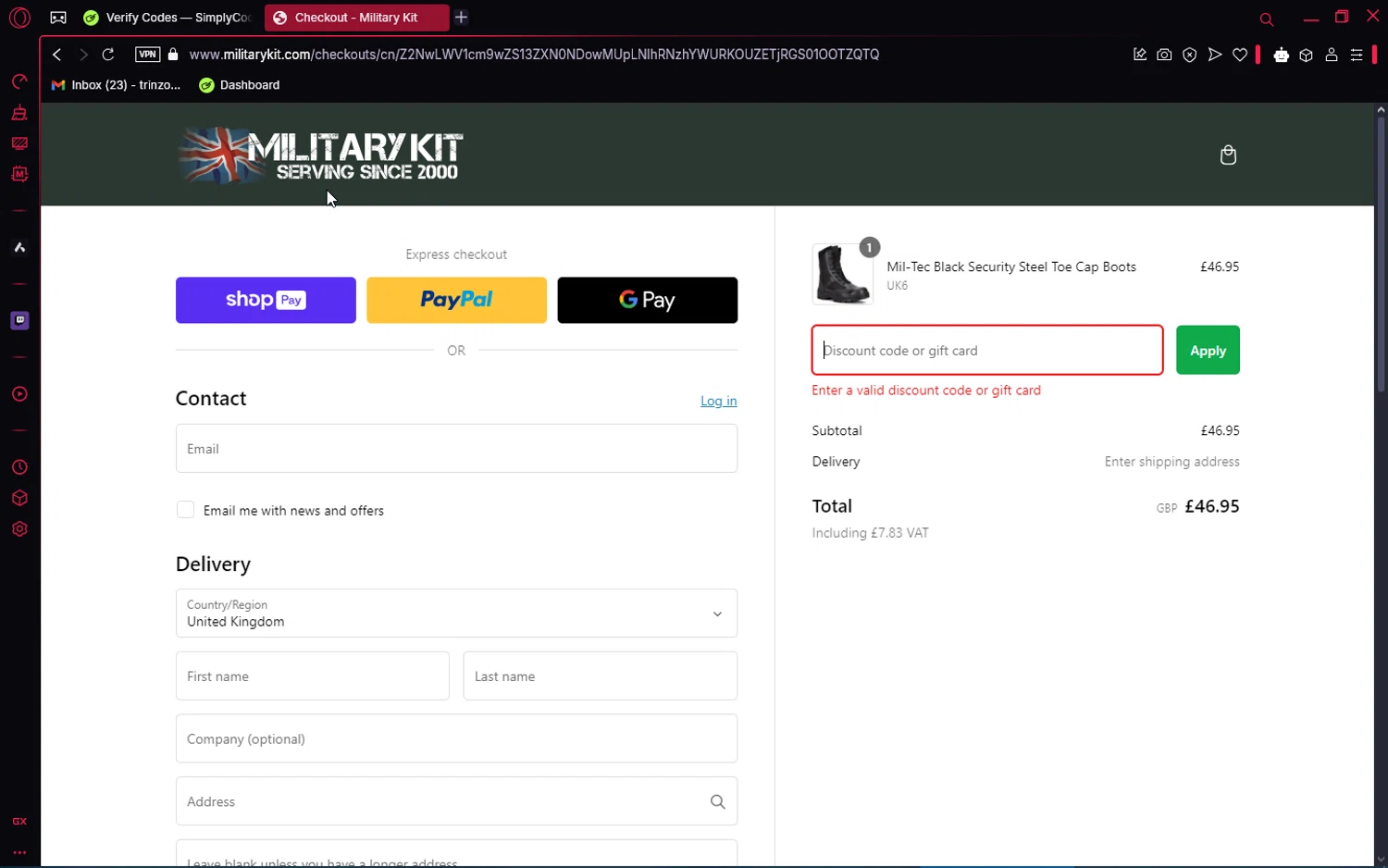Open the Flow send arrow icon
The height and width of the screenshot is (868, 1388).
pyautogui.click(x=1215, y=55)
